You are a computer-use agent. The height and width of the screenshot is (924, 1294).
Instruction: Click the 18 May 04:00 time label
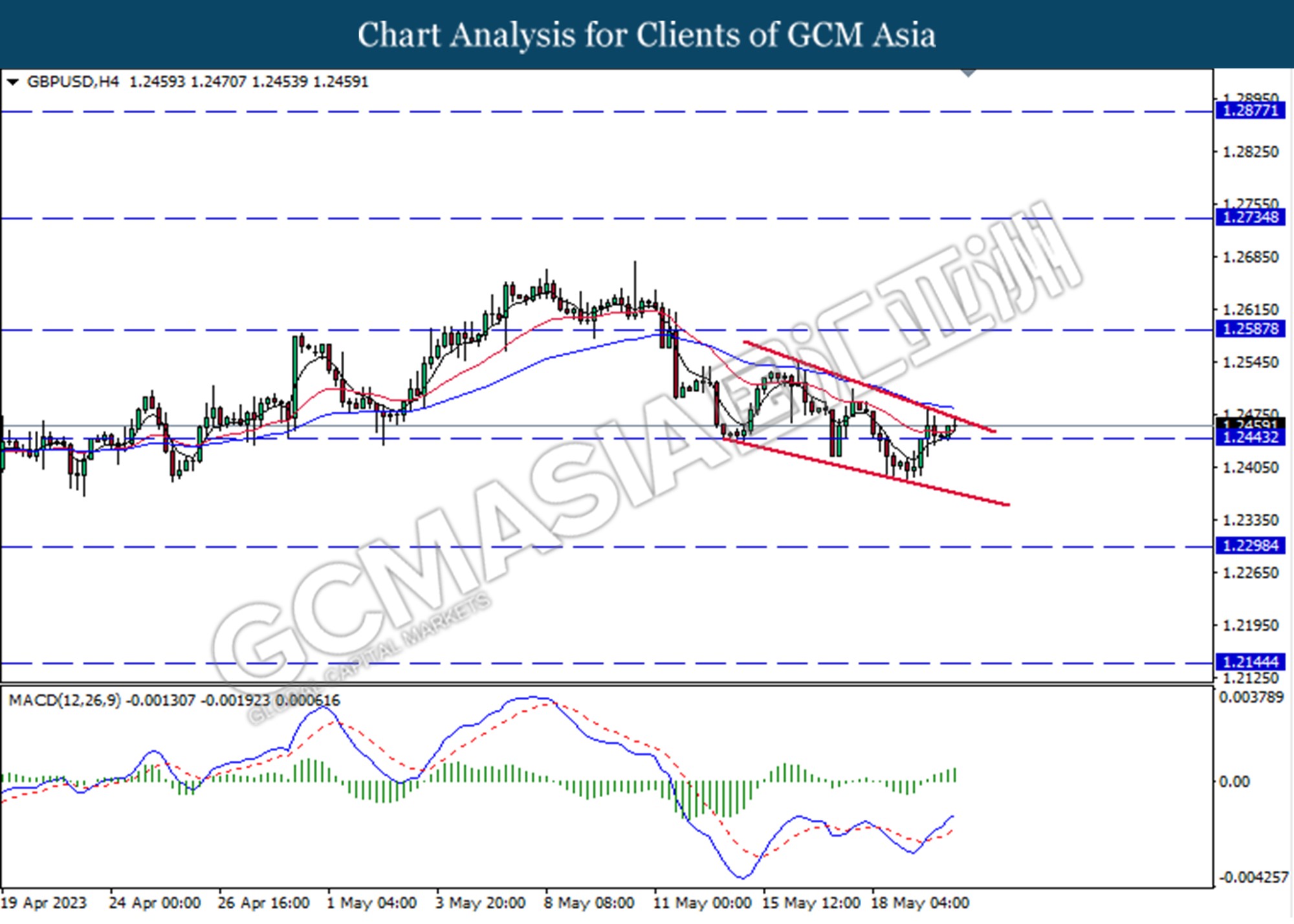point(920,903)
